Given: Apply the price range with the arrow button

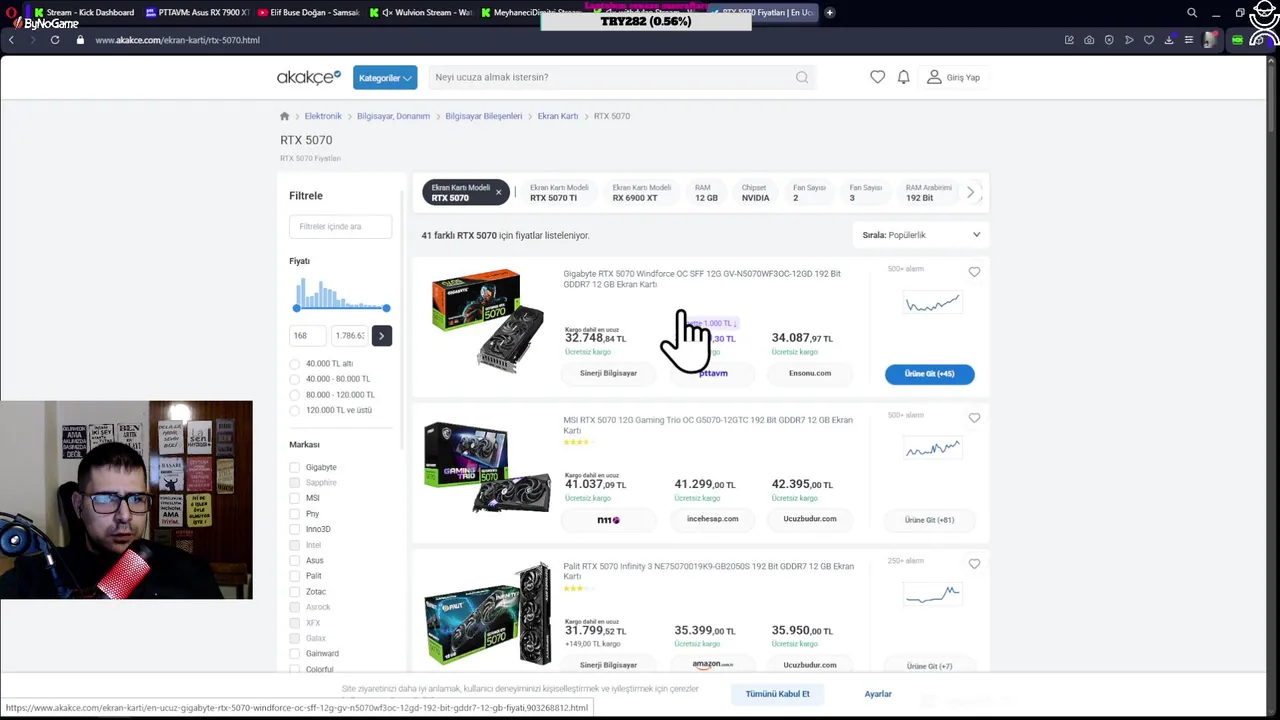Looking at the screenshot, I should 381,336.
